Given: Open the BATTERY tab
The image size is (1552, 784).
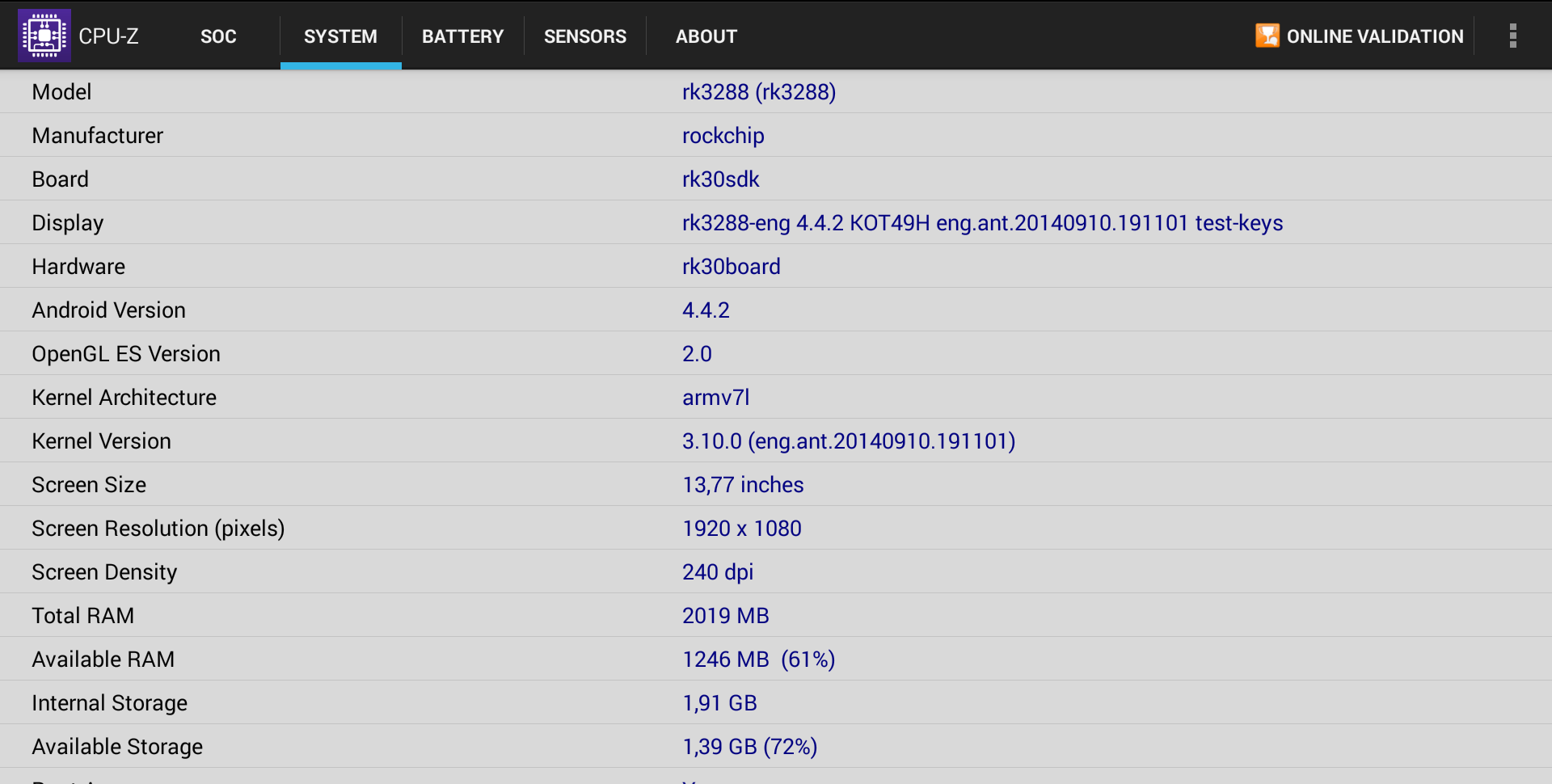Looking at the screenshot, I should point(462,36).
